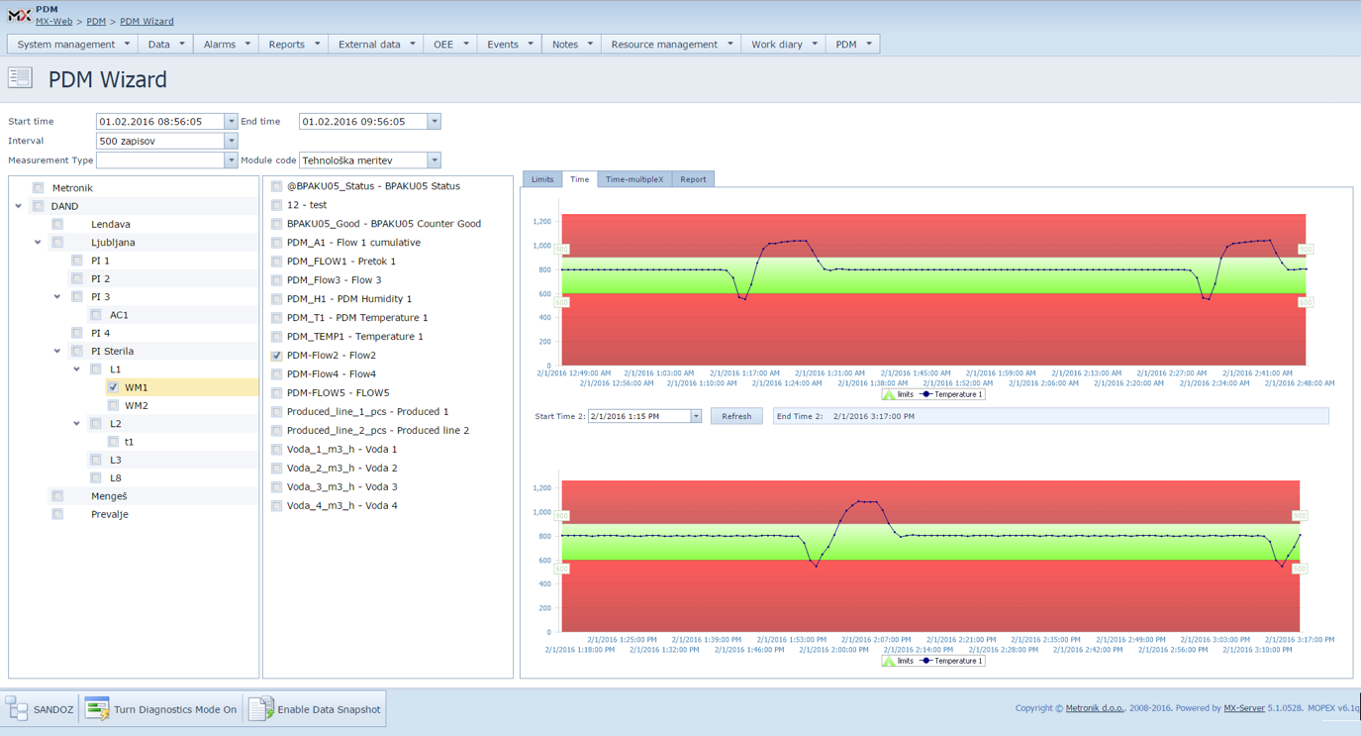Viewport: 1361px width, 736px height.
Task: Collapse the PI 3 tree node
Action: coord(58,297)
